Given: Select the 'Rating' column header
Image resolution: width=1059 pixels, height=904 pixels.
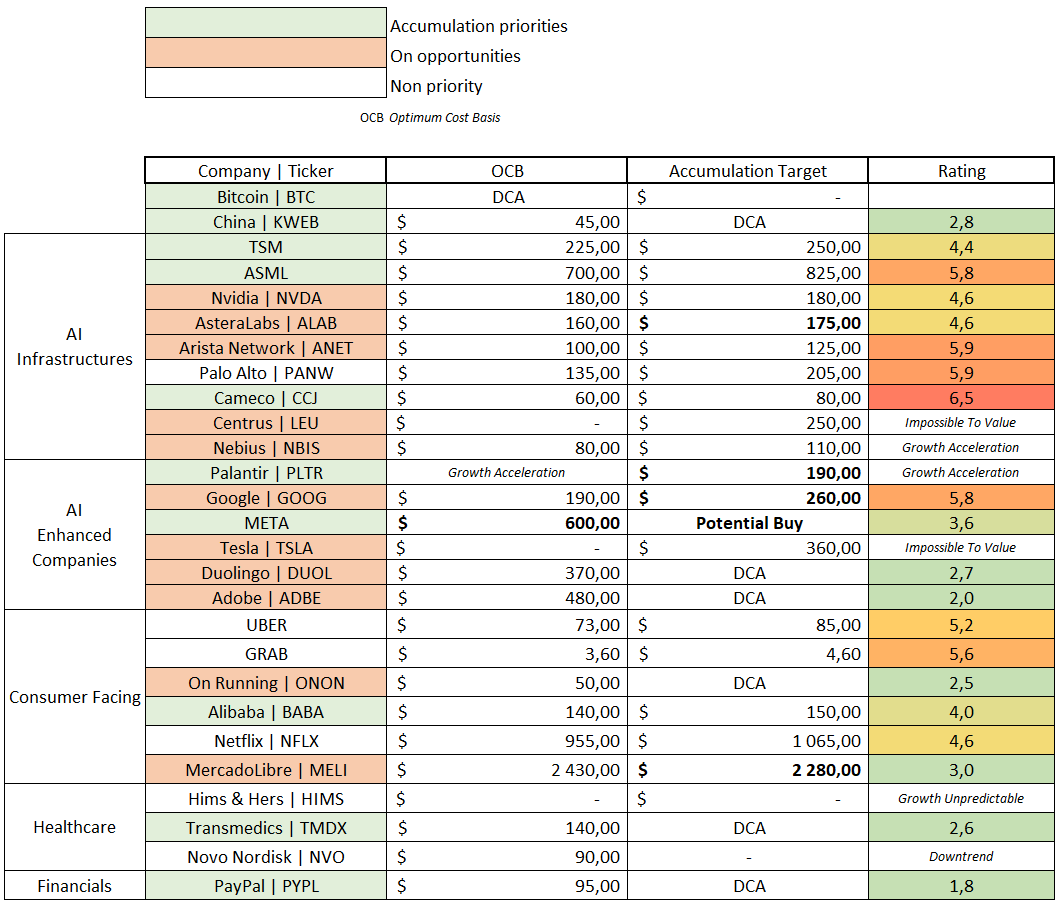Looking at the screenshot, I should [x=961, y=171].
